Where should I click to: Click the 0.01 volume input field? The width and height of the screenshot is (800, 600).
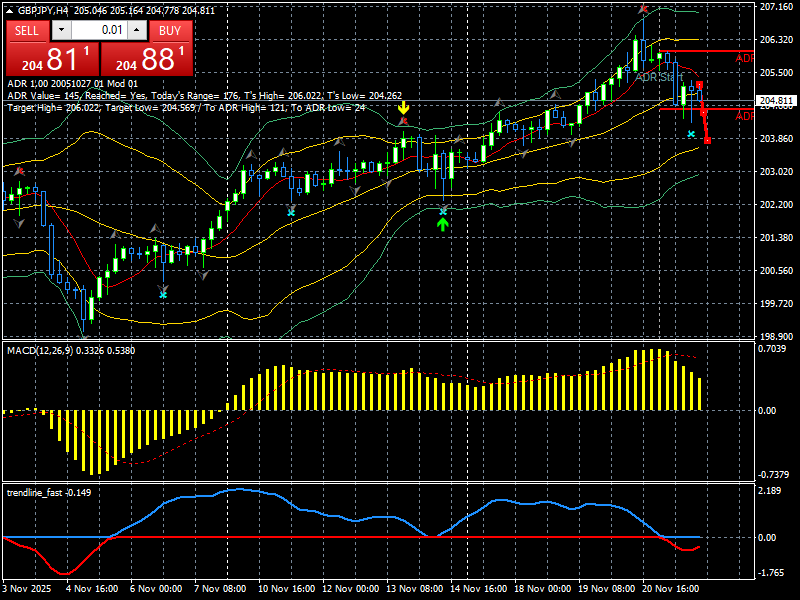[x=99, y=31]
